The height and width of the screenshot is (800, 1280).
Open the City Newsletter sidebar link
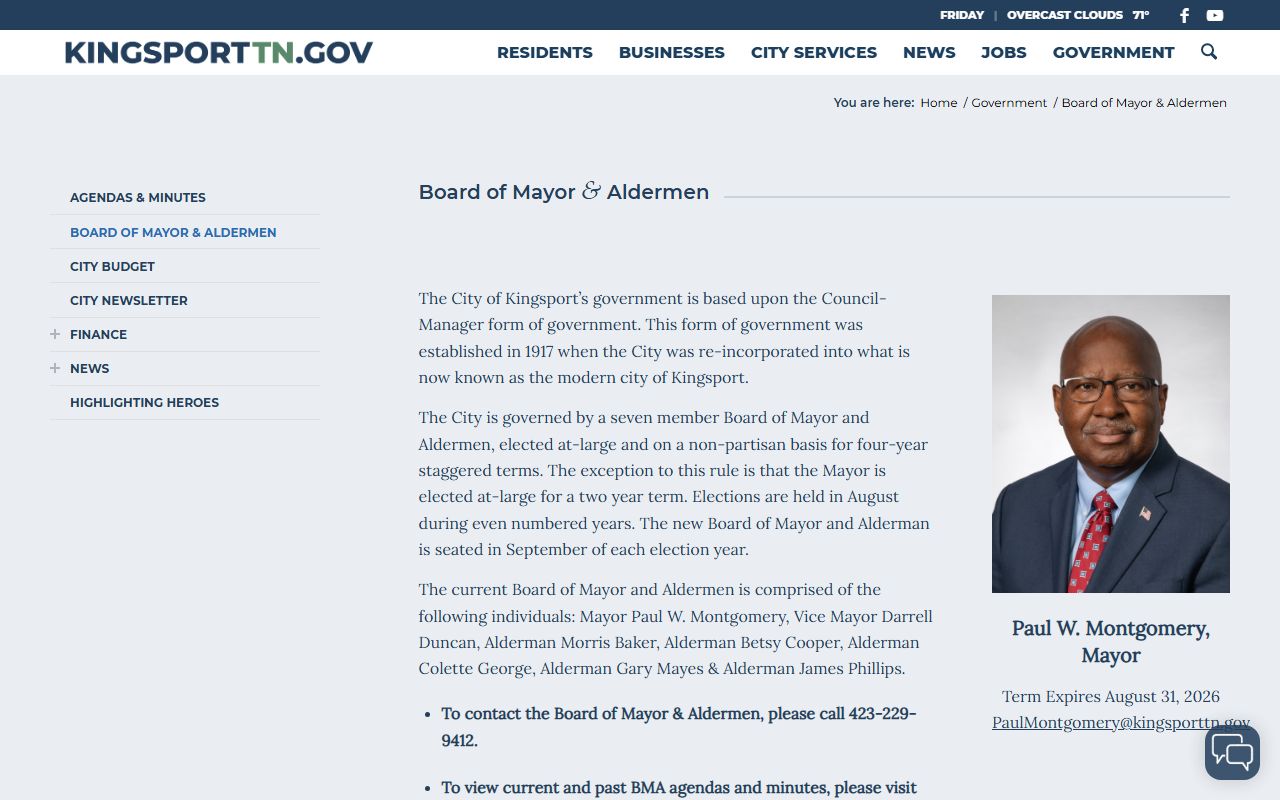click(x=129, y=300)
